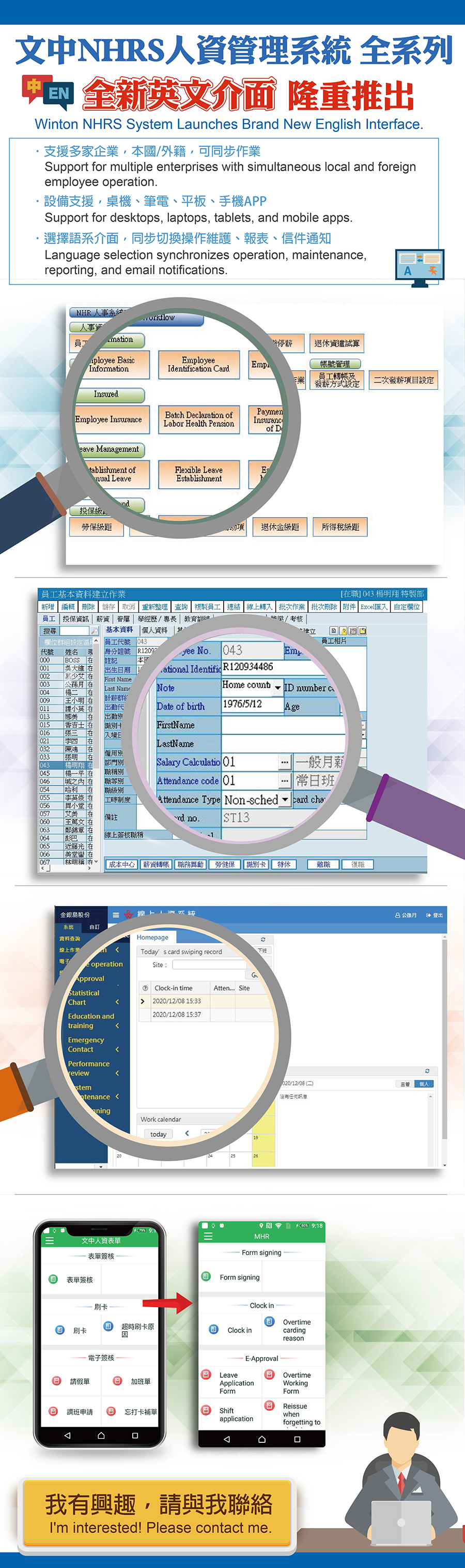465x1568 pixels.
Task: Tap the Leave Application Form icon
Action: pos(206,1374)
